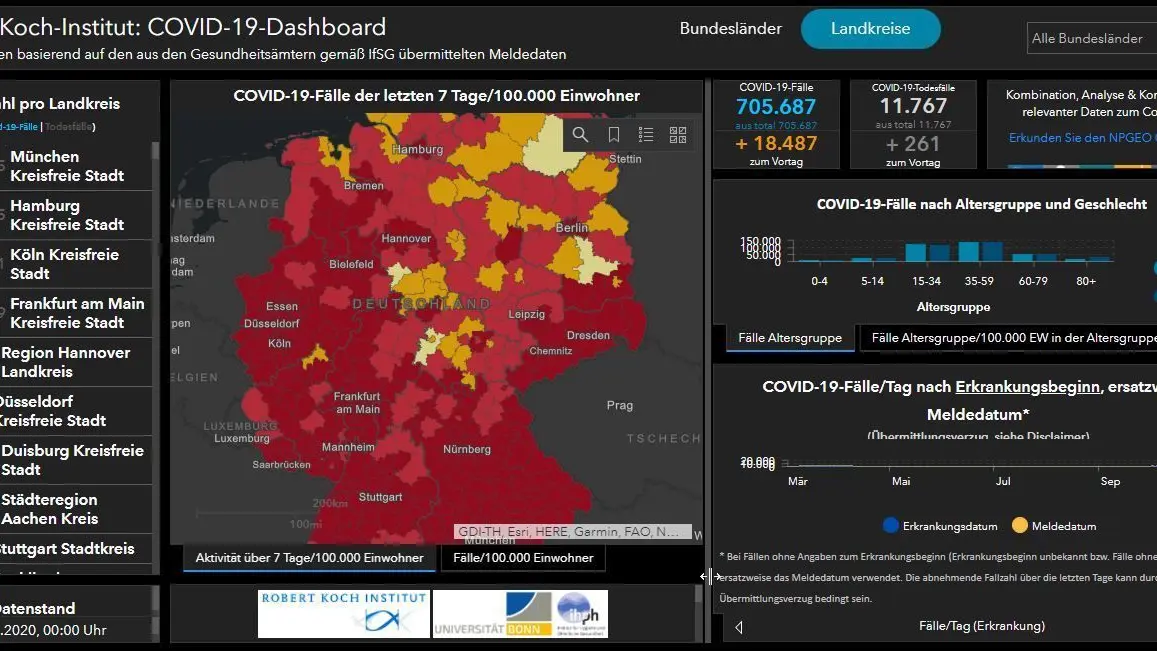Click the ihph institute logo

click(x=580, y=613)
